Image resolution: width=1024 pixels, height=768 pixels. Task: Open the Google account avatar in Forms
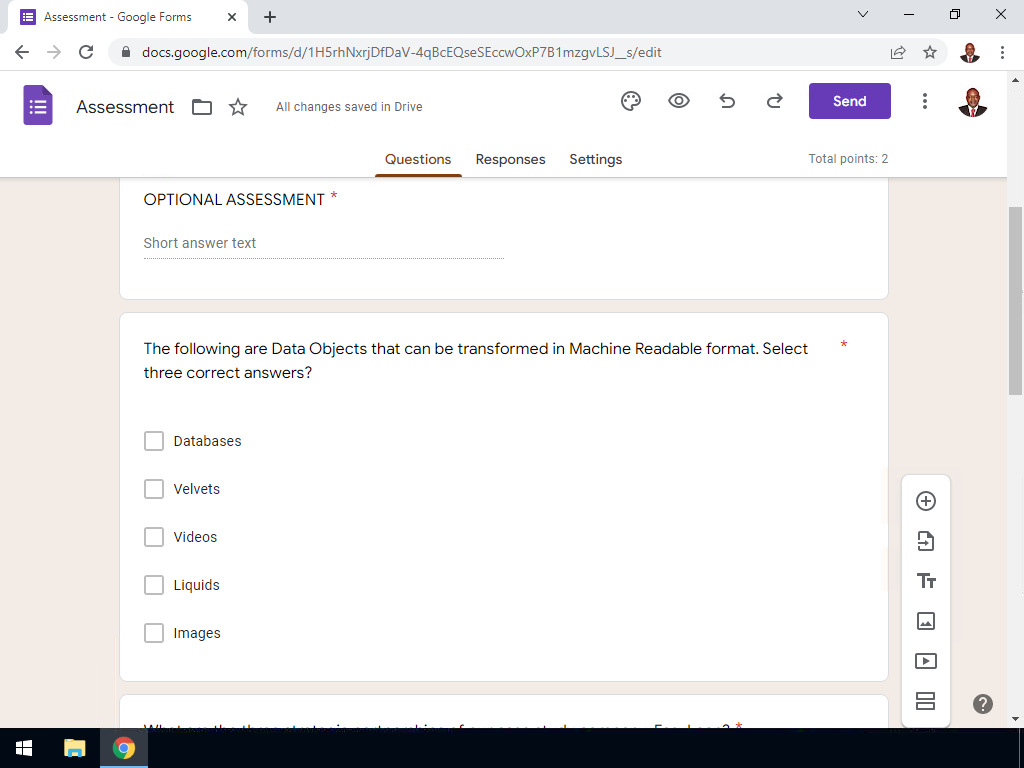972,102
